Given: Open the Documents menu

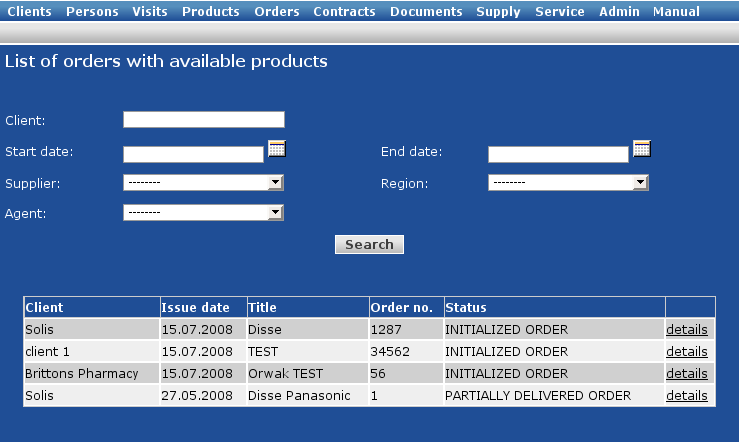Looking at the screenshot, I should [x=426, y=11].
